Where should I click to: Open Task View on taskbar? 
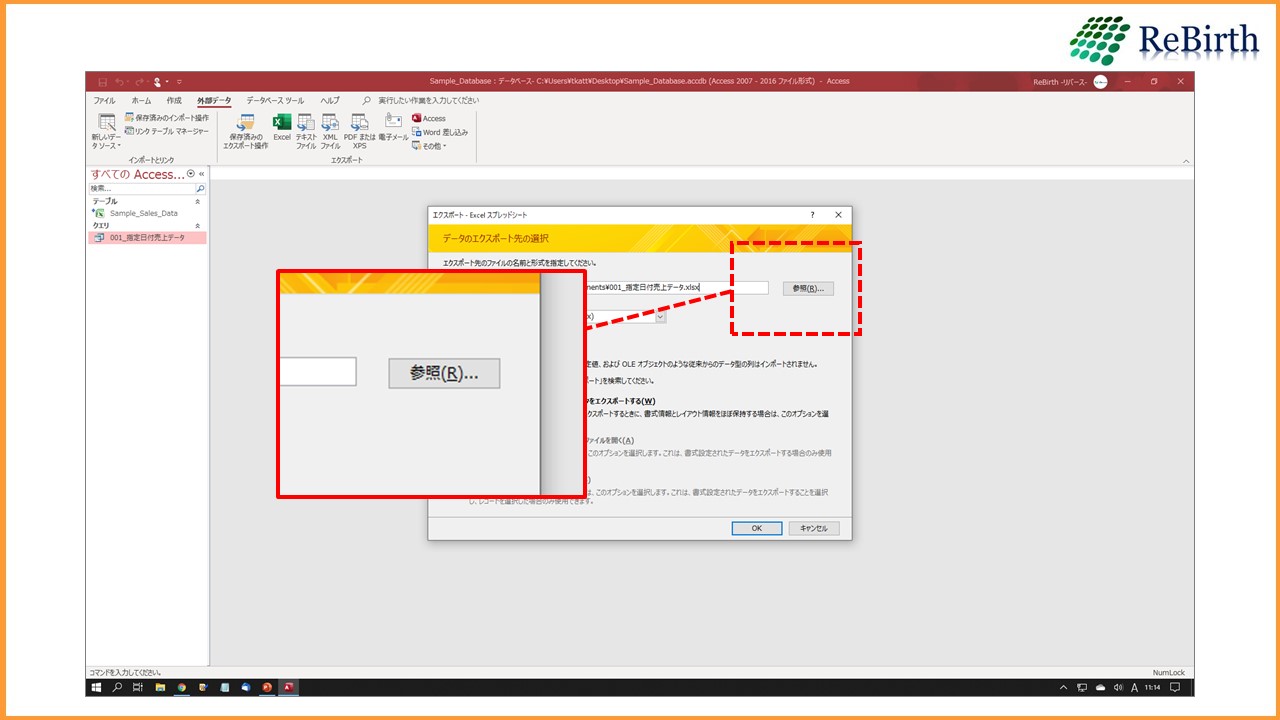tap(138, 688)
